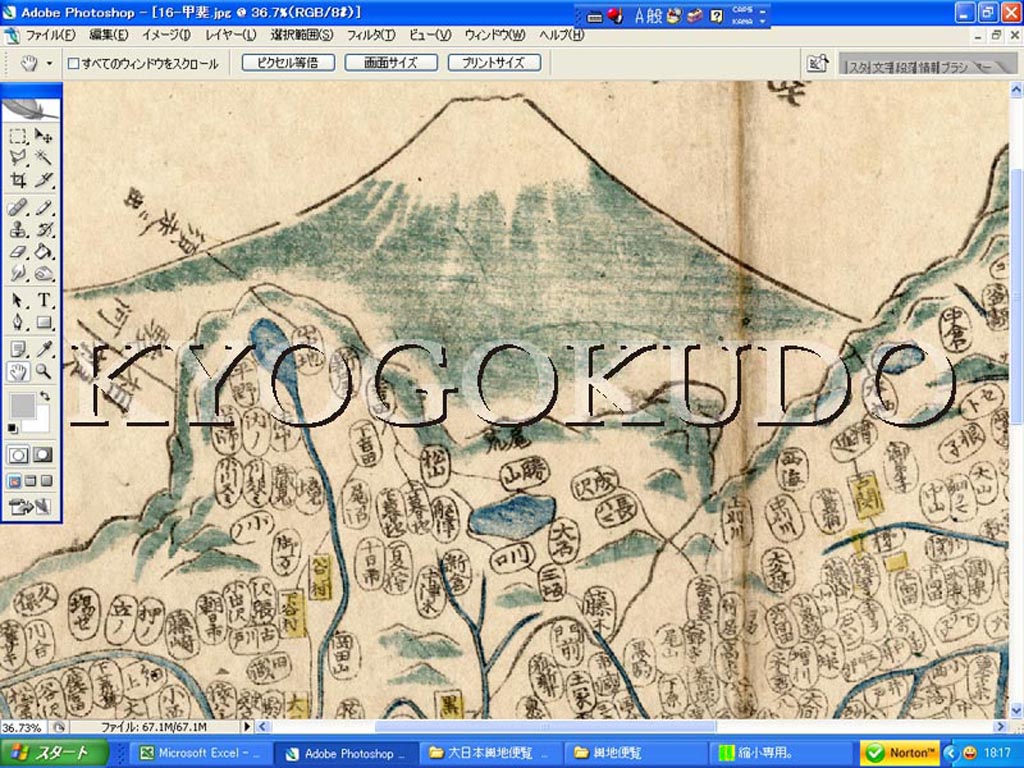1024x768 pixels.
Task: Open Norton from the system tray
Action: pos(900,753)
